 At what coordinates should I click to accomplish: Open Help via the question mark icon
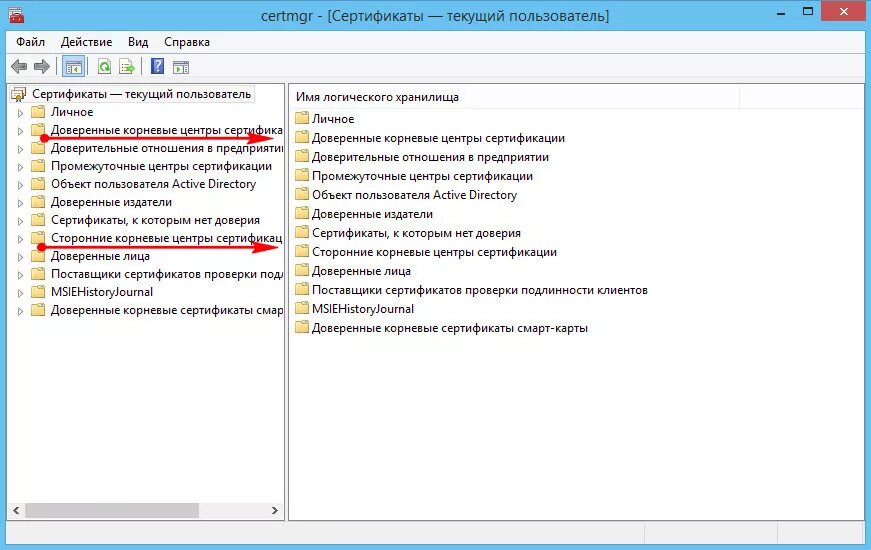tap(158, 67)
